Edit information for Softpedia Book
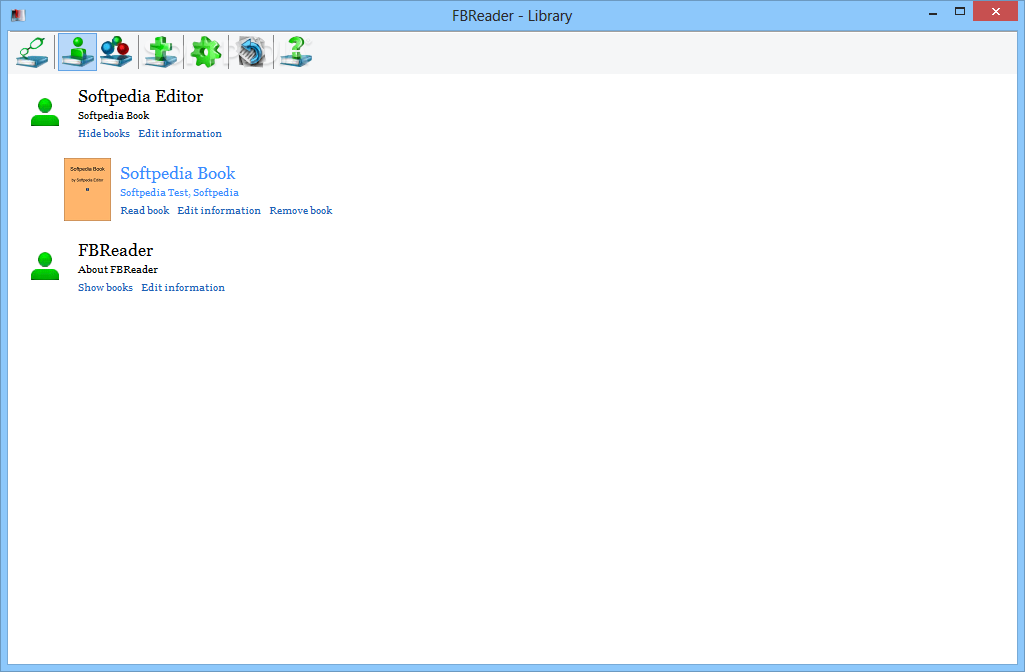The image size is (1025, 672). tap(219, 210)
